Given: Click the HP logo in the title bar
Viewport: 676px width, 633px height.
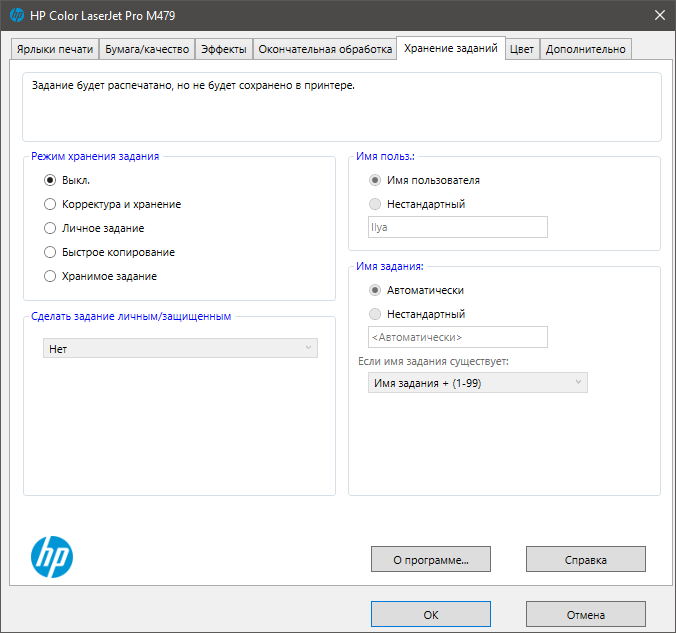Looking at the screenshot, I should pos(16,15).
